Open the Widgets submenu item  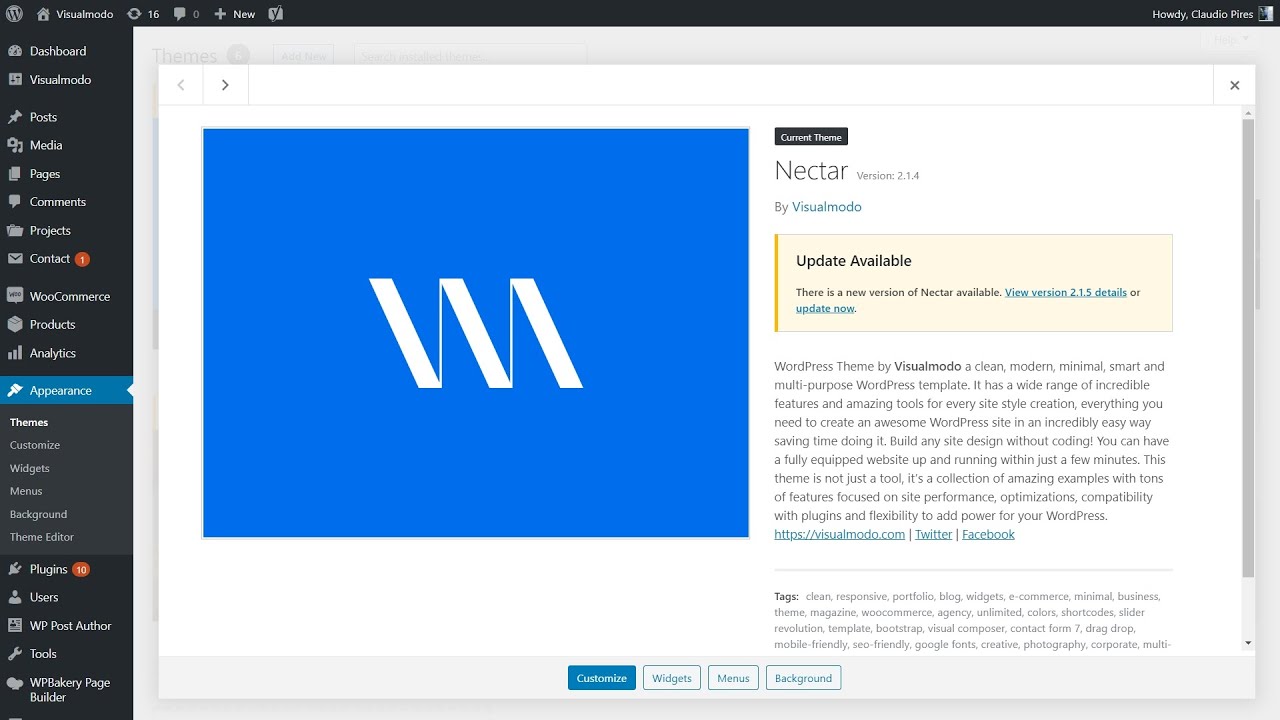(x=30, y=468)
